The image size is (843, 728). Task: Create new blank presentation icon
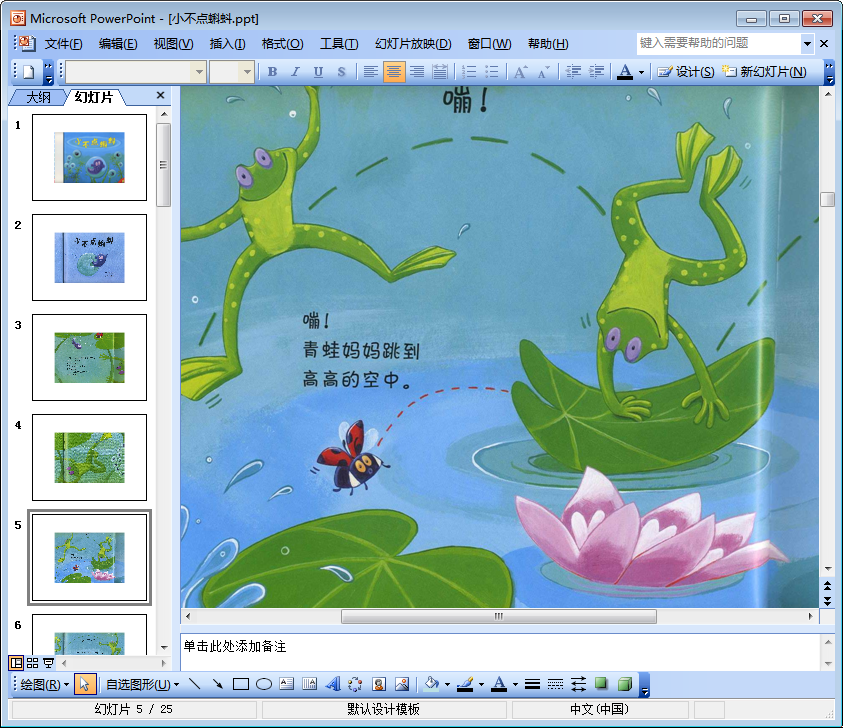click(29, 72)
